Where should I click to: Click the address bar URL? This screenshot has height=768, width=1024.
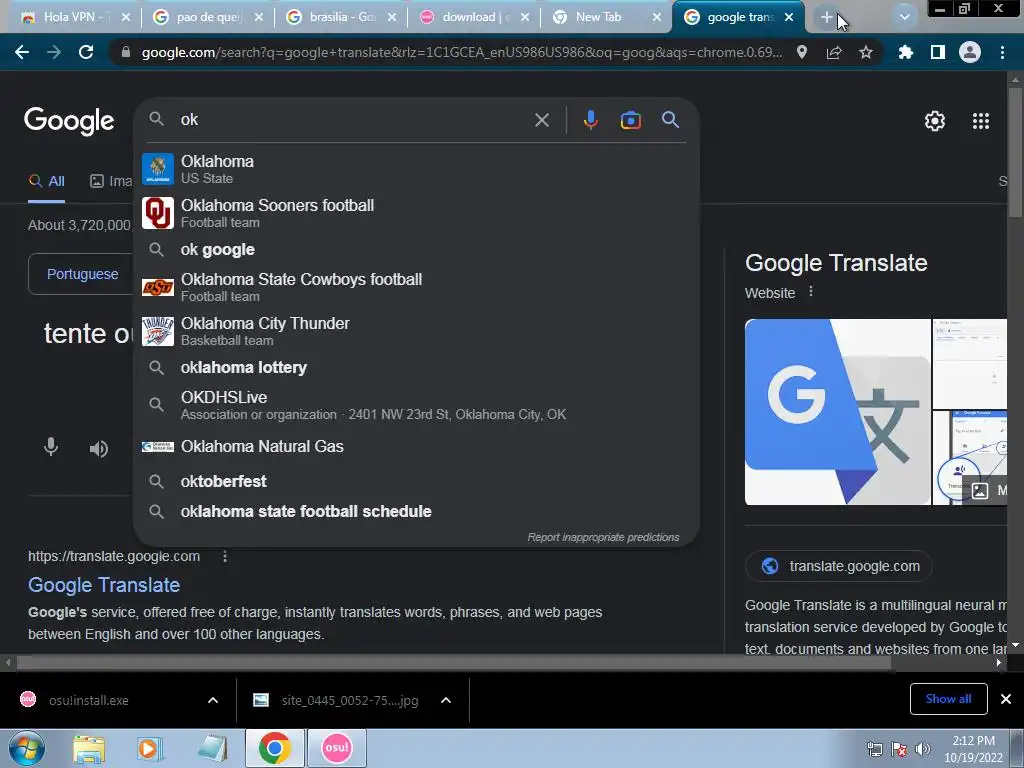point(461,52)
